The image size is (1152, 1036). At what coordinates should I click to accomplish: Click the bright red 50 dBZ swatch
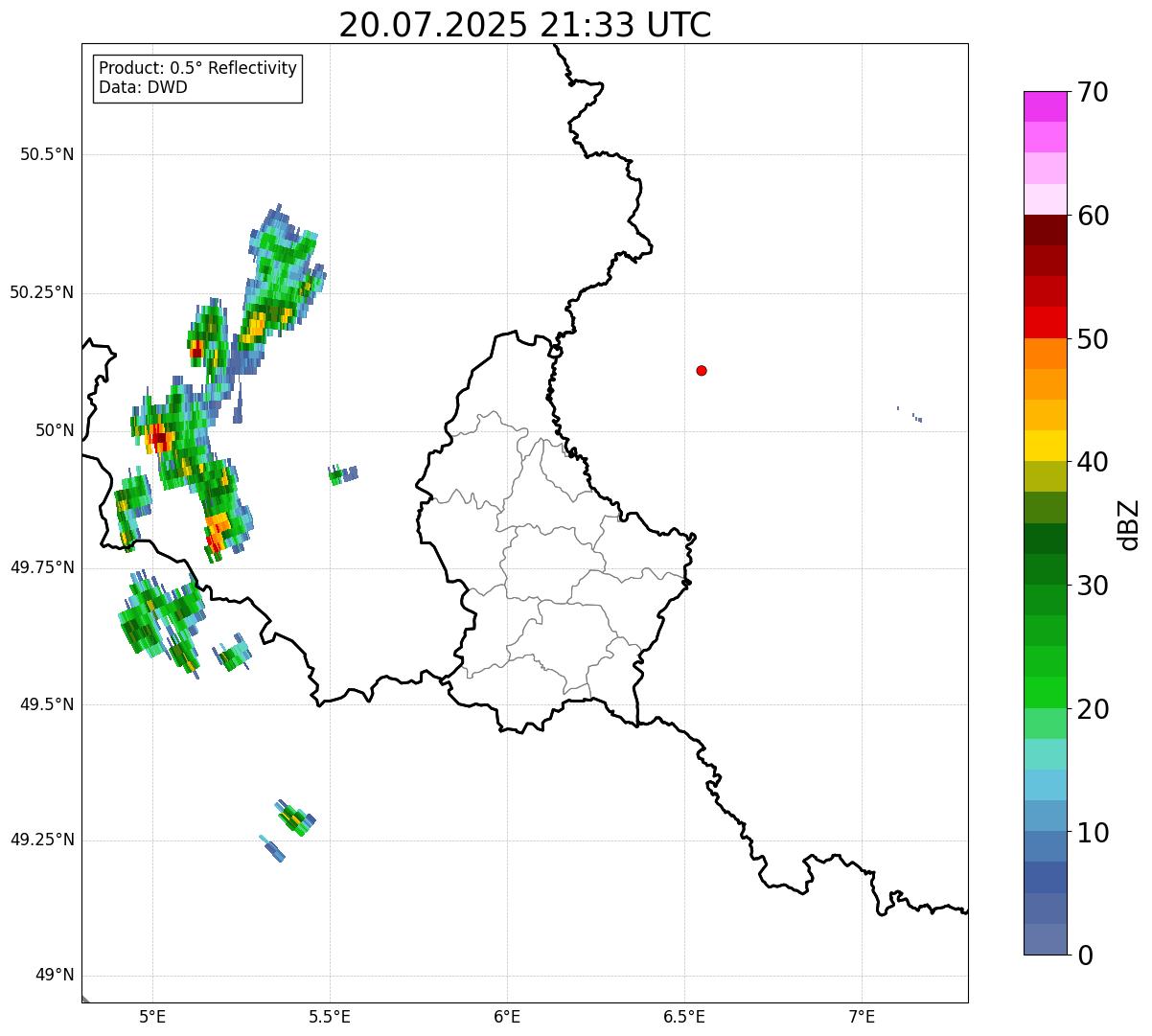pos(1045,323)
